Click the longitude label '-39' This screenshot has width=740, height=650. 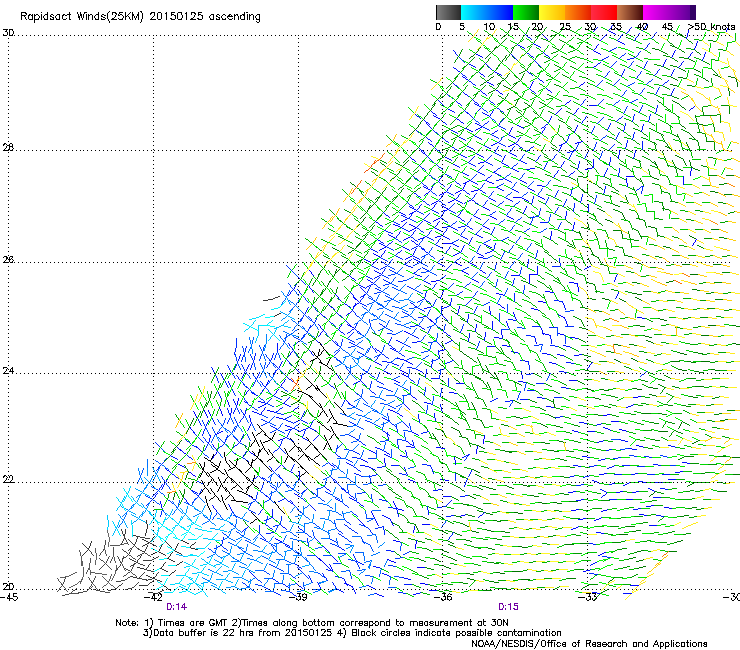click(x=298, y=597)
